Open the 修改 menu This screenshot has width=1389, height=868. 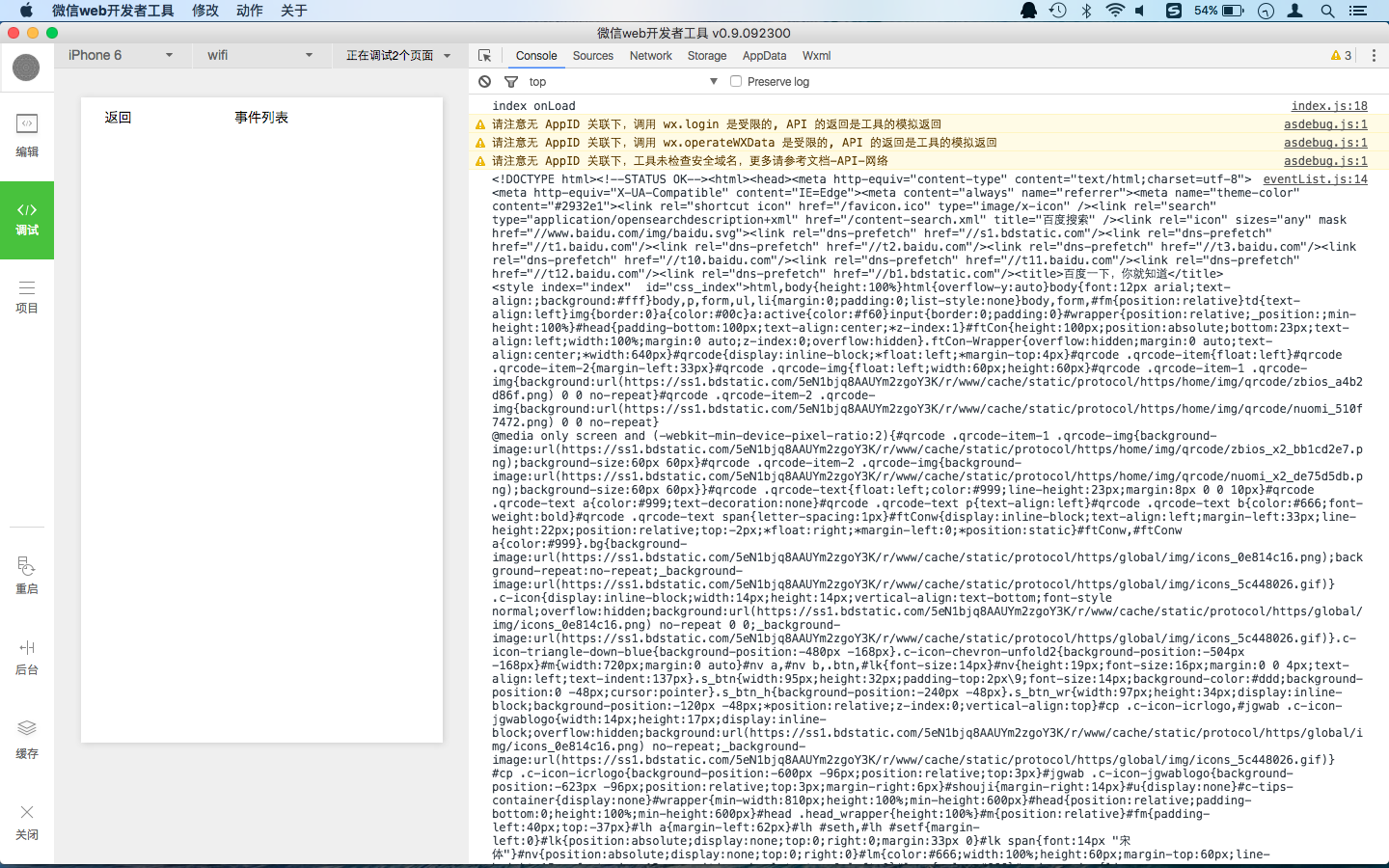(x=205, y=11)
